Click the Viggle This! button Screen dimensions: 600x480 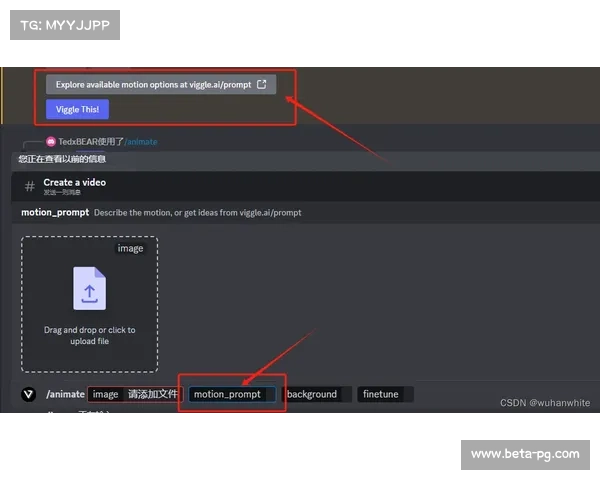tap(77, 109)
